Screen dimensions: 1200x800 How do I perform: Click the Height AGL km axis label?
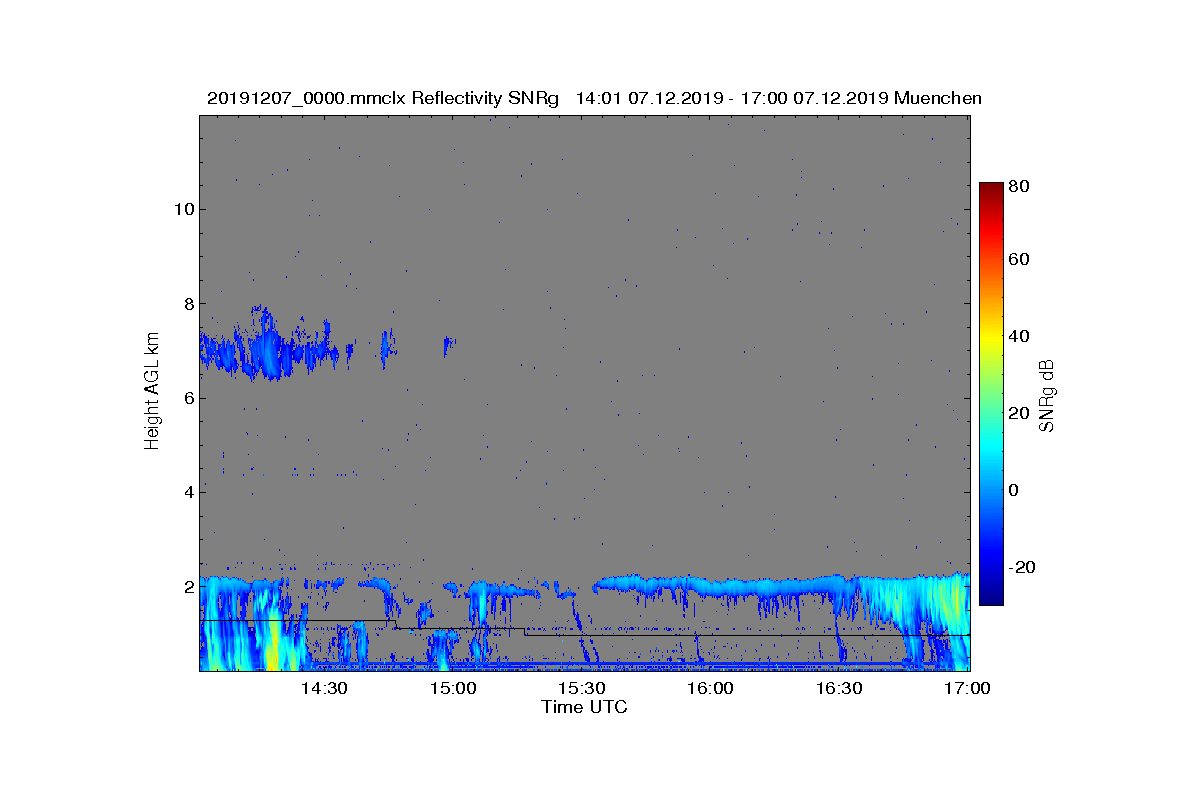click(152, 392)
